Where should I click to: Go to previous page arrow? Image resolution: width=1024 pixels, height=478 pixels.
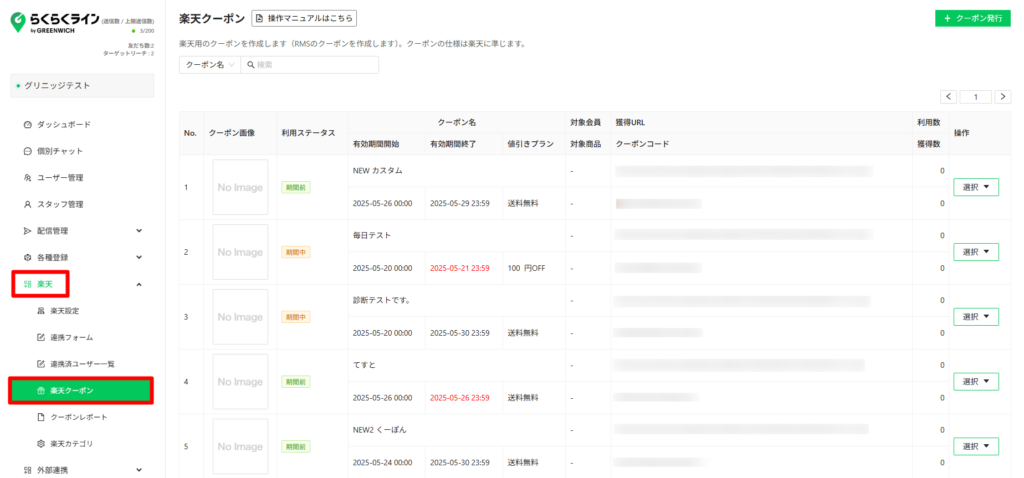pos(949,97)
